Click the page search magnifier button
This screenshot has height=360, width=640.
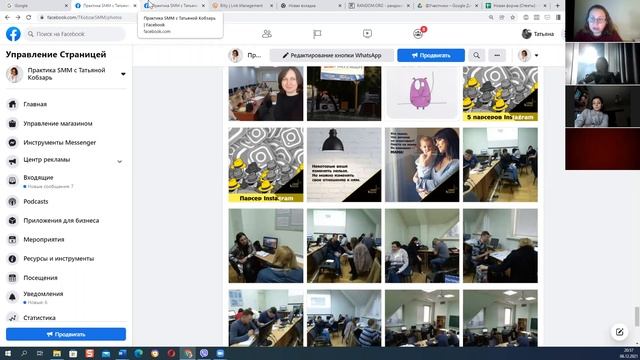pos(476,55)
